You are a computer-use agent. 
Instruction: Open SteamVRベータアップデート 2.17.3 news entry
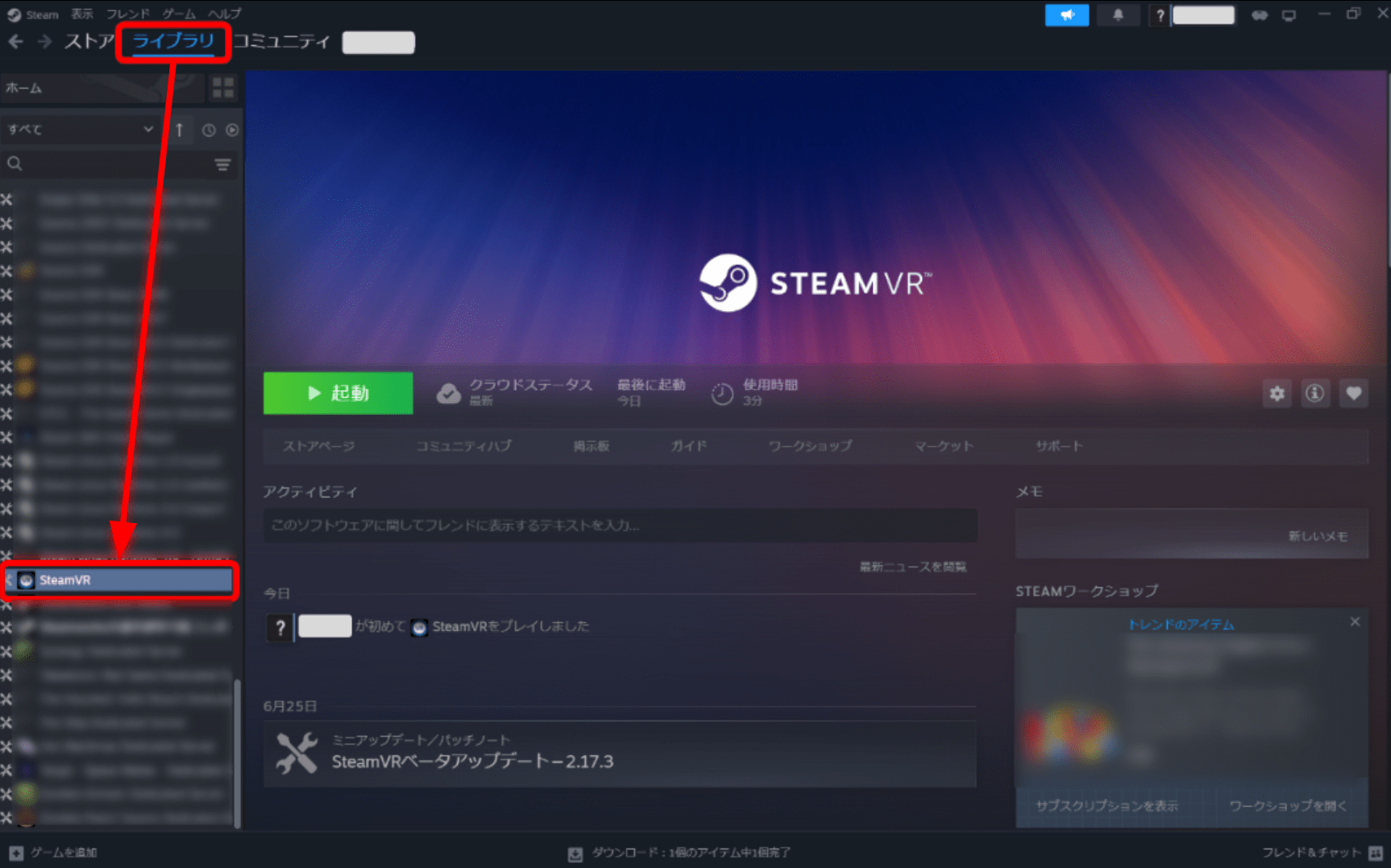(x=620, y=754)
